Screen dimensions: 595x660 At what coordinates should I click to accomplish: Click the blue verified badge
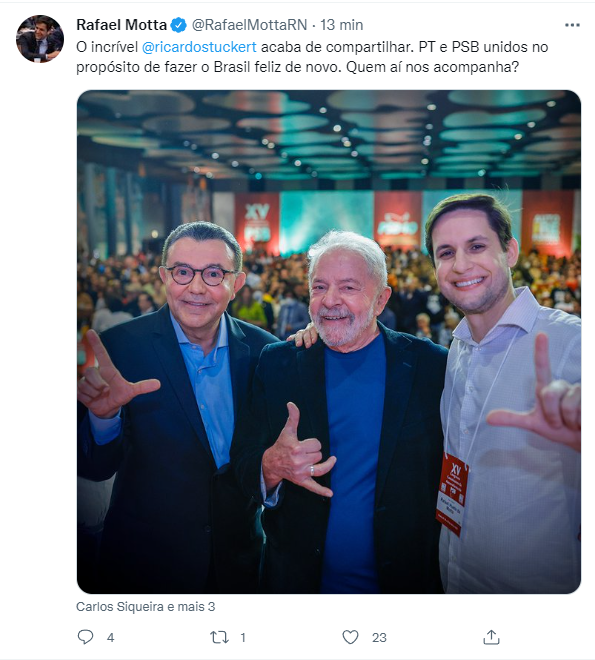tap(178, 25)
